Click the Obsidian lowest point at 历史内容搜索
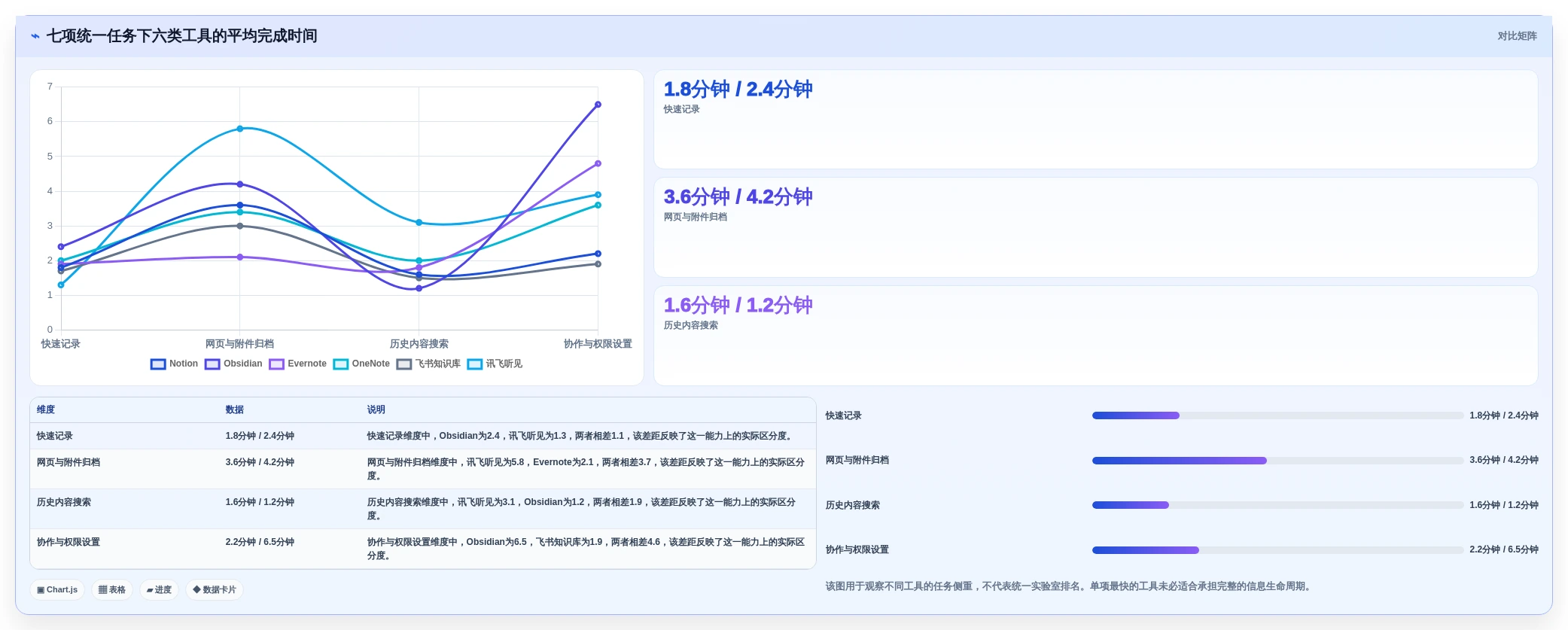 pyautogui.click(x=419, y=288)
